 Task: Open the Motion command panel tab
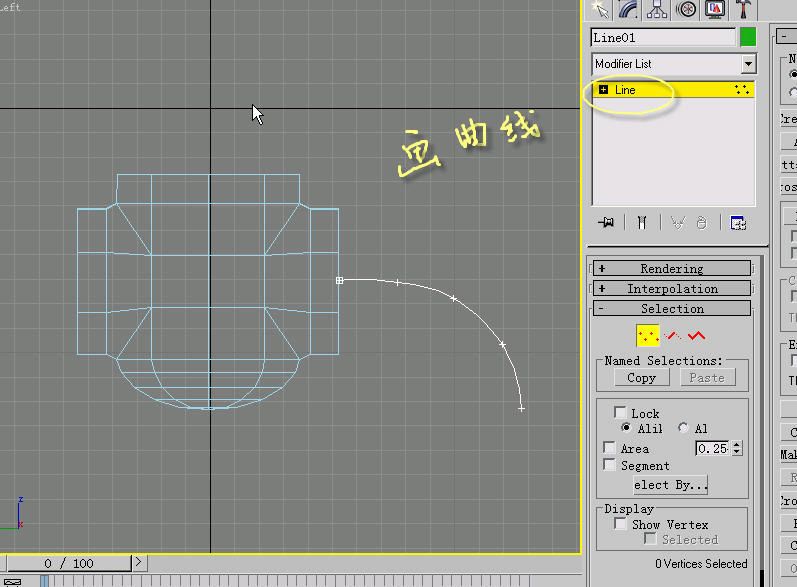(686, 9)
